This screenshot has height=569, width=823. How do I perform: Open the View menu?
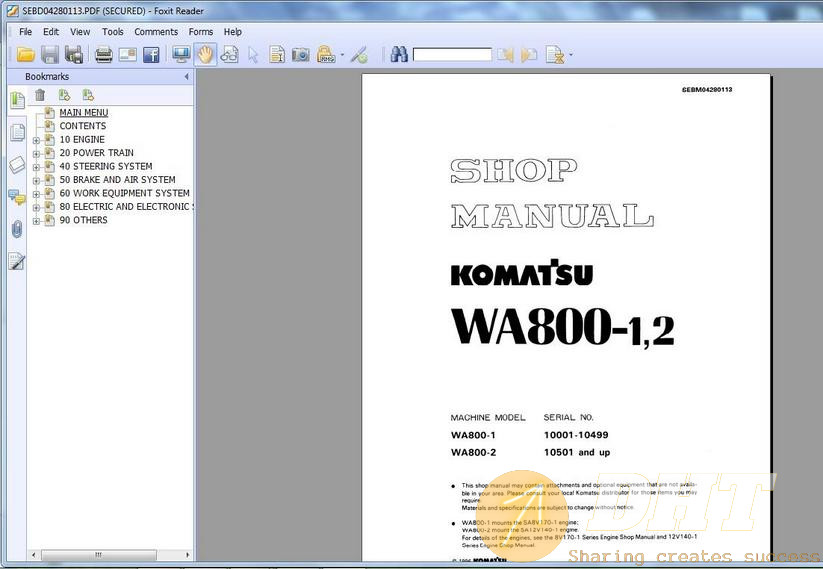pos(80,31)
